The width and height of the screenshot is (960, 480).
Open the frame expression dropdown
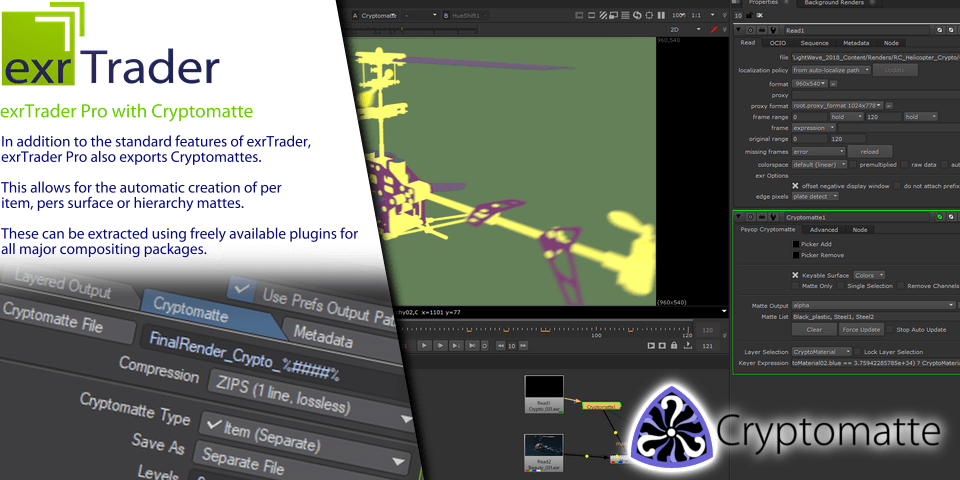tap(814, 128)
